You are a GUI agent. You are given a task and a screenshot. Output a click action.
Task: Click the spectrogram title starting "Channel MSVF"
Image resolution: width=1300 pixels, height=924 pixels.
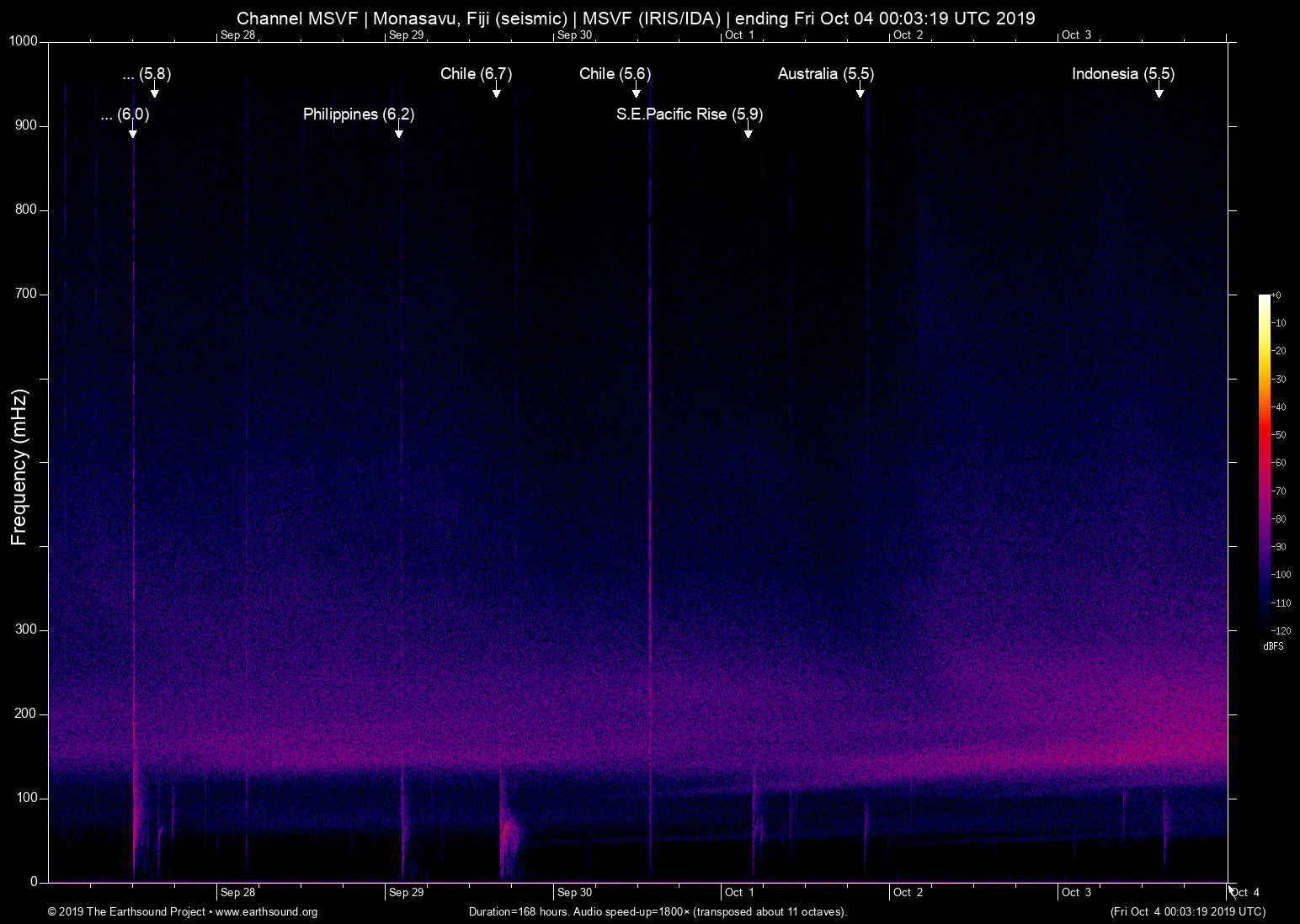[x=636, y=18]
